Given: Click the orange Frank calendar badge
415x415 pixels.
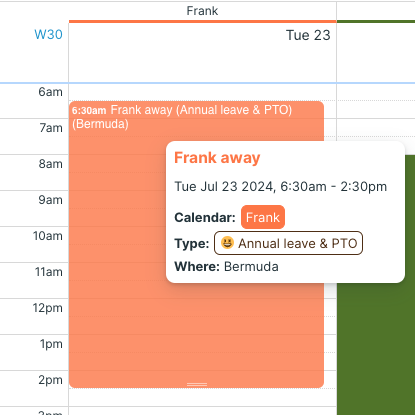Looking at the screenshot, I should click(263, 217).
